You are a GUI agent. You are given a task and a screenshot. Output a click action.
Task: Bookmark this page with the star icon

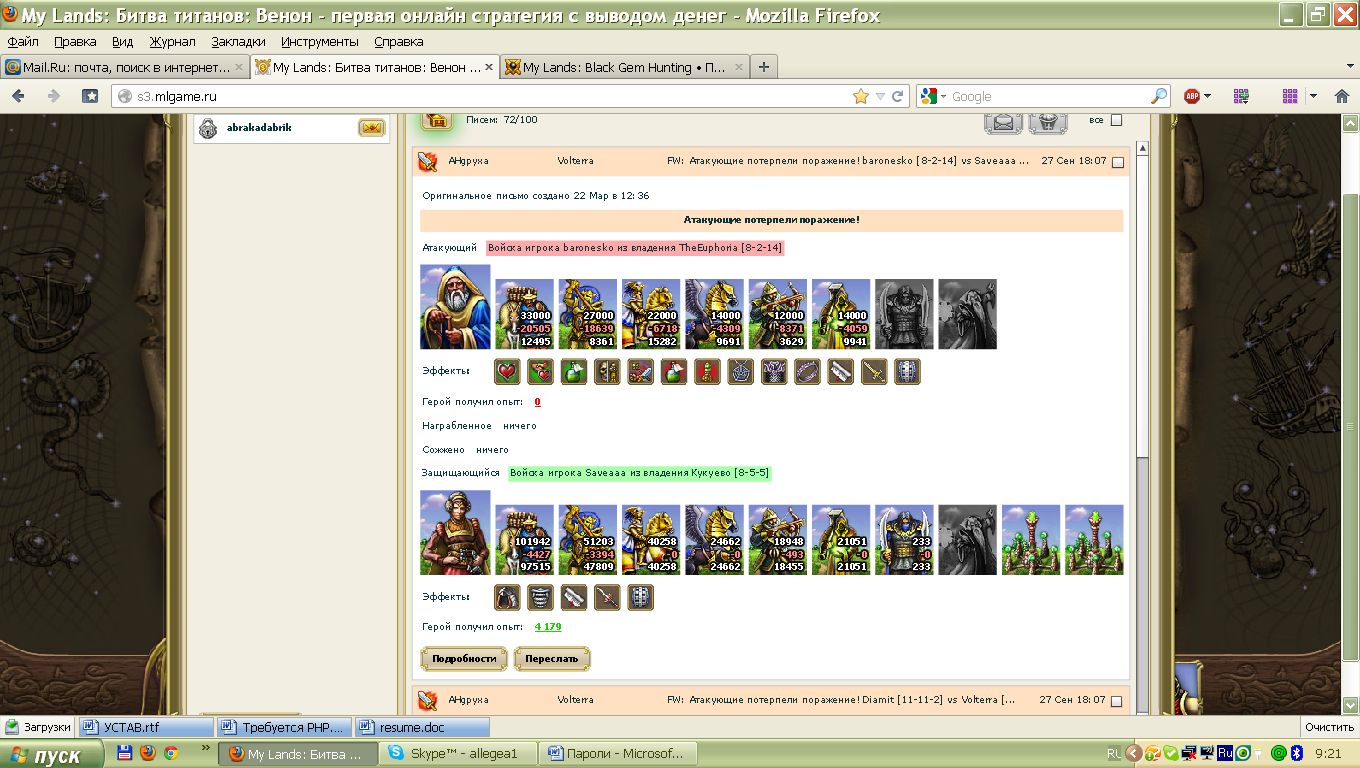pyautogui.click(x=860, y=96)
